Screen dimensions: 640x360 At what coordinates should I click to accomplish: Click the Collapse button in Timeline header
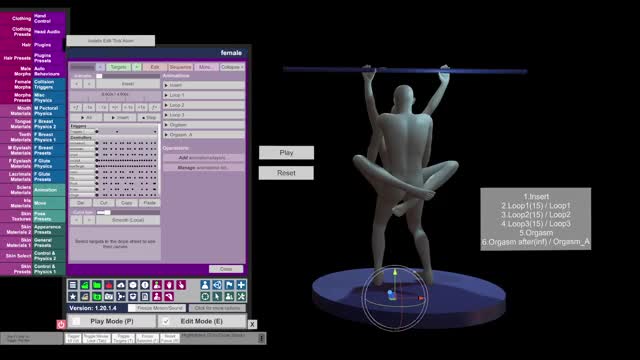point(232,67)
